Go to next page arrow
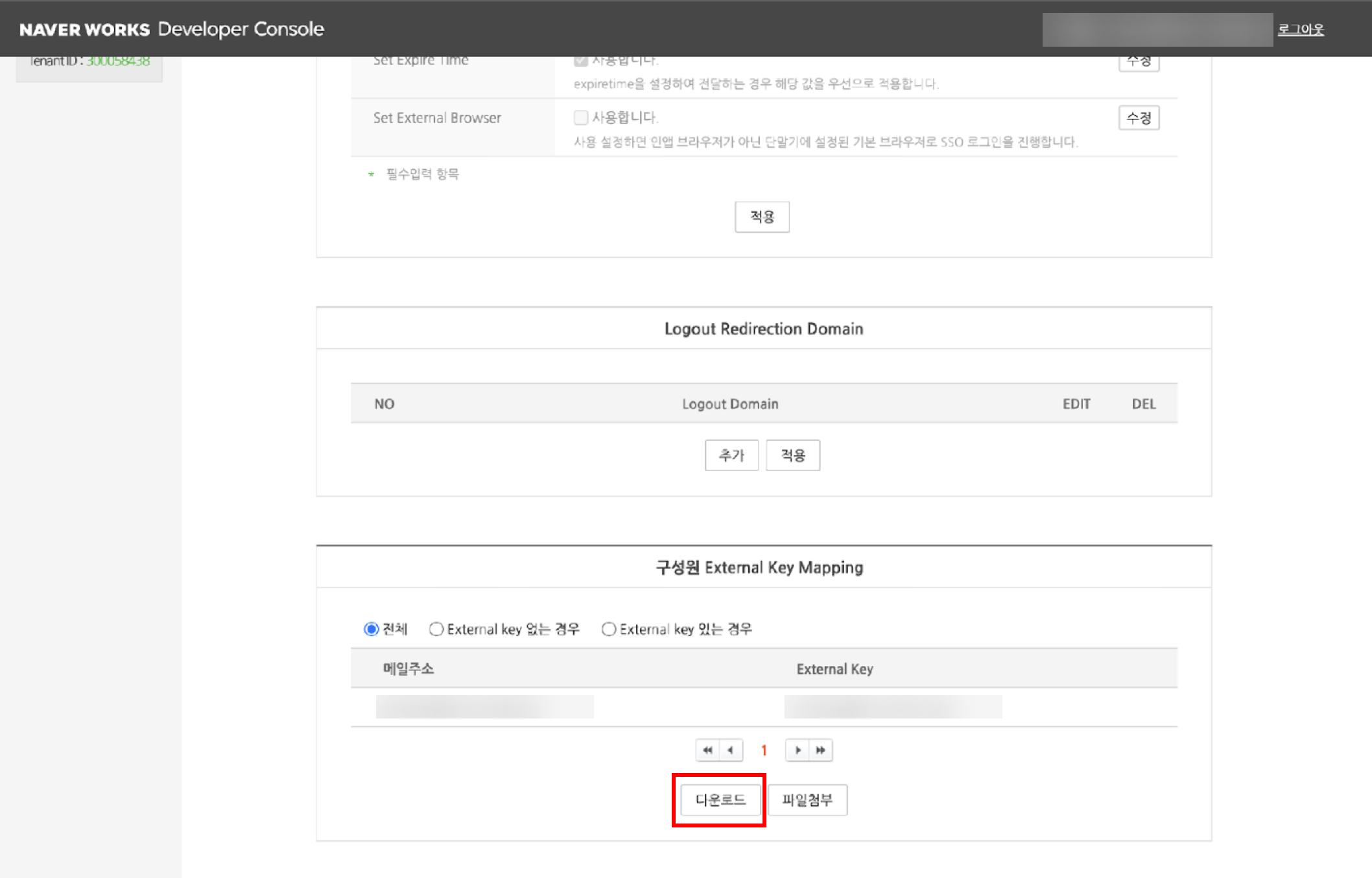 coord(798,750)
